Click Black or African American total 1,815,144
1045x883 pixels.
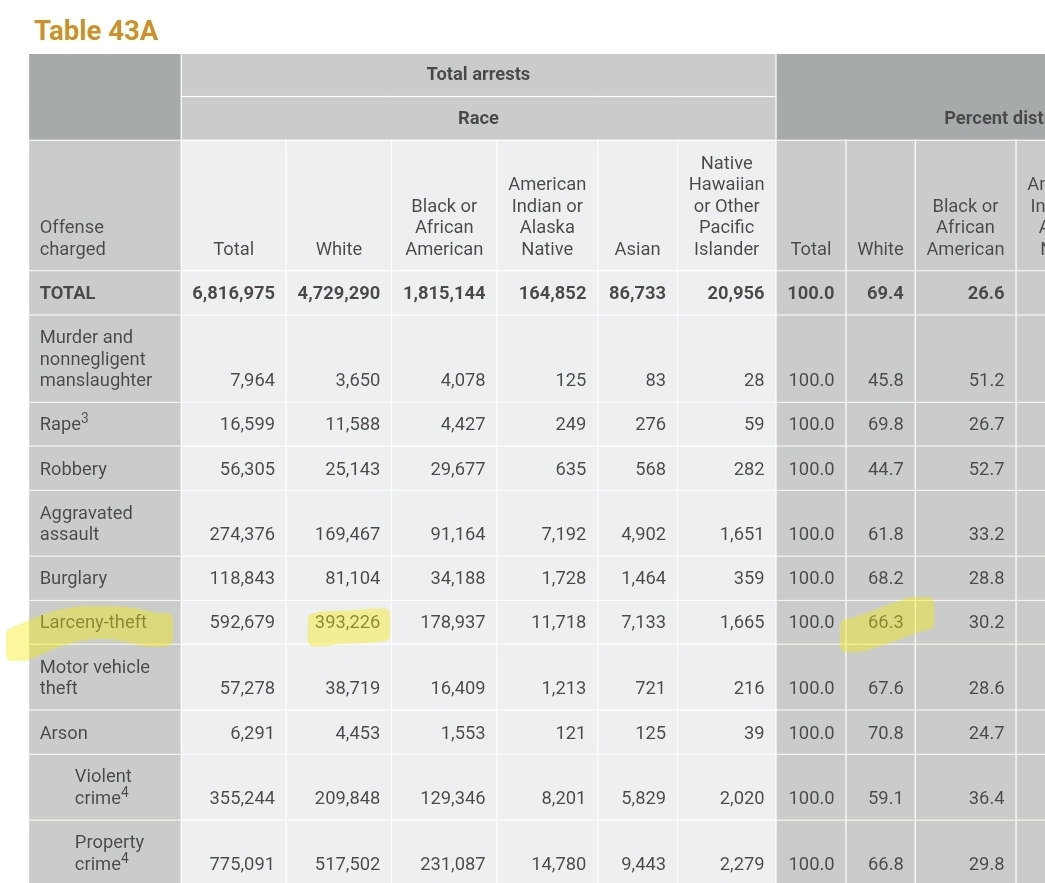coord(444,293)
